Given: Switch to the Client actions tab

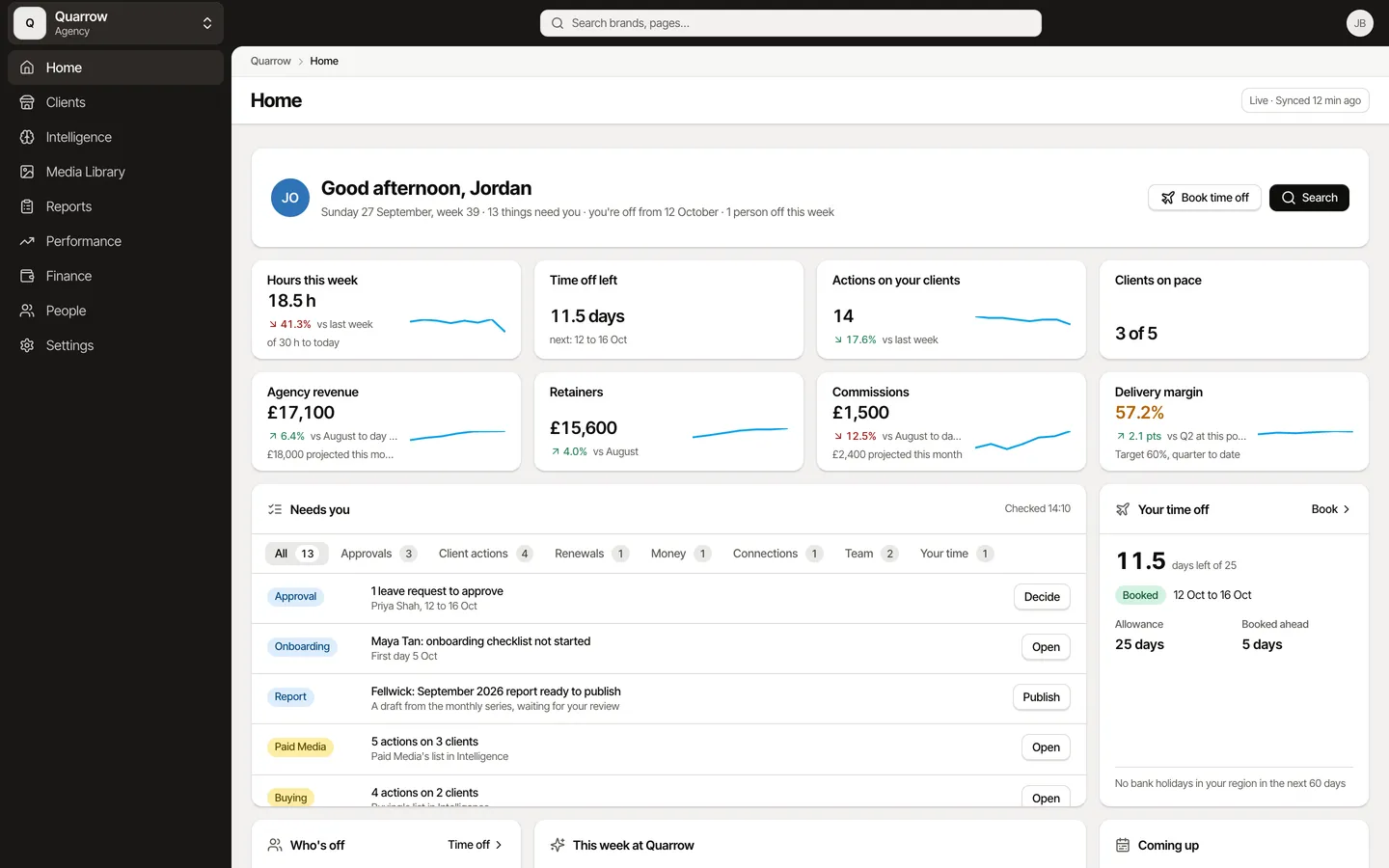Looking at the screenshot, I should point(485,554).
